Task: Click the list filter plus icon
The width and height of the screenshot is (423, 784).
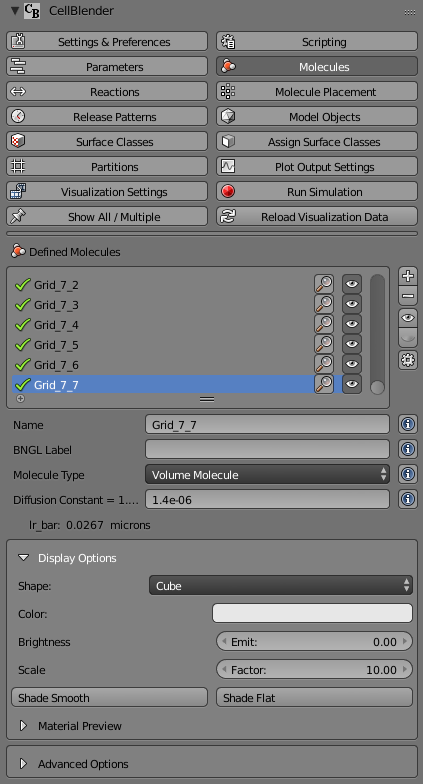Action: coord(20,398)
